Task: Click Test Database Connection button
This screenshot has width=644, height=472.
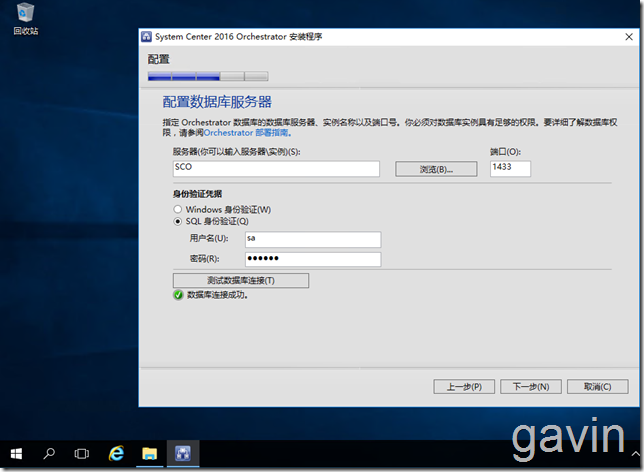Action: [x=241, y=281]
